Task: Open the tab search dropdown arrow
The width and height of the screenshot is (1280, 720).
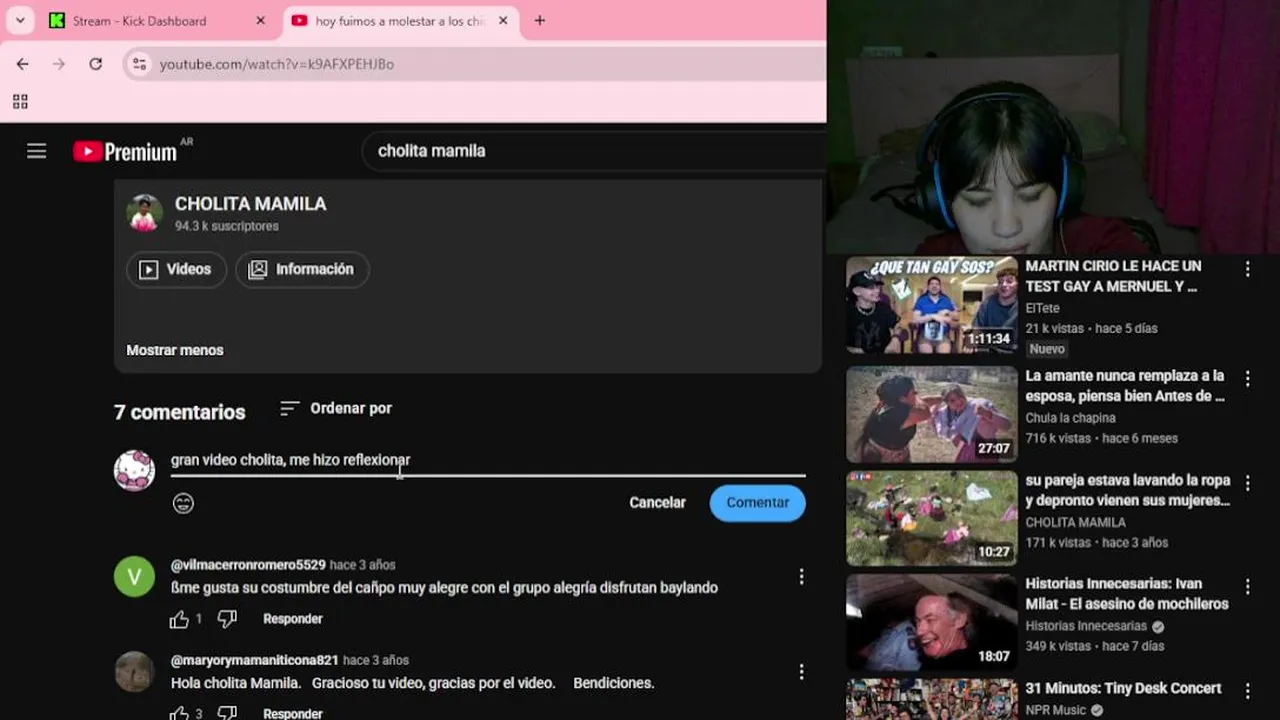Action: coord(19,20)
